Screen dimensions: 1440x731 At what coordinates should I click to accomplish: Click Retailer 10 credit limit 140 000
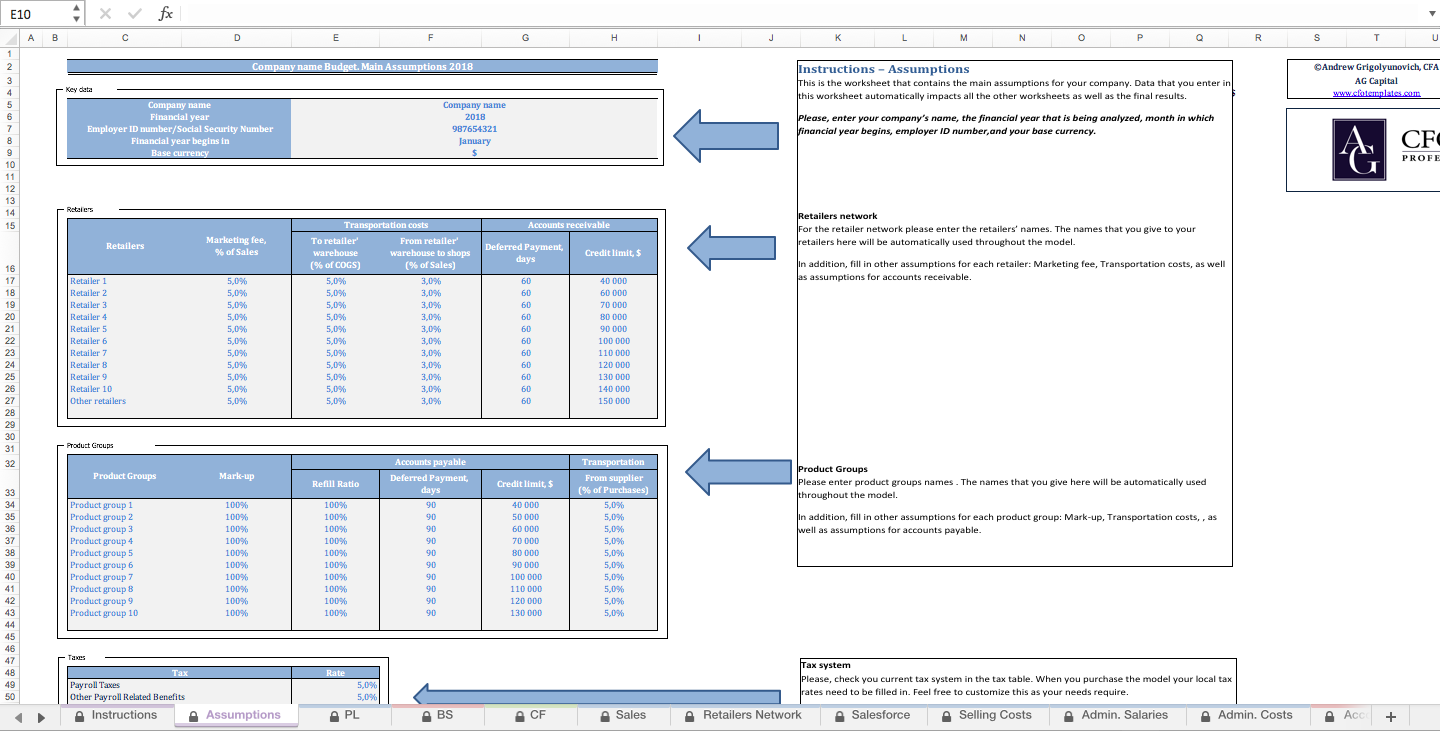pyautogui.click(x=614, y=389)
